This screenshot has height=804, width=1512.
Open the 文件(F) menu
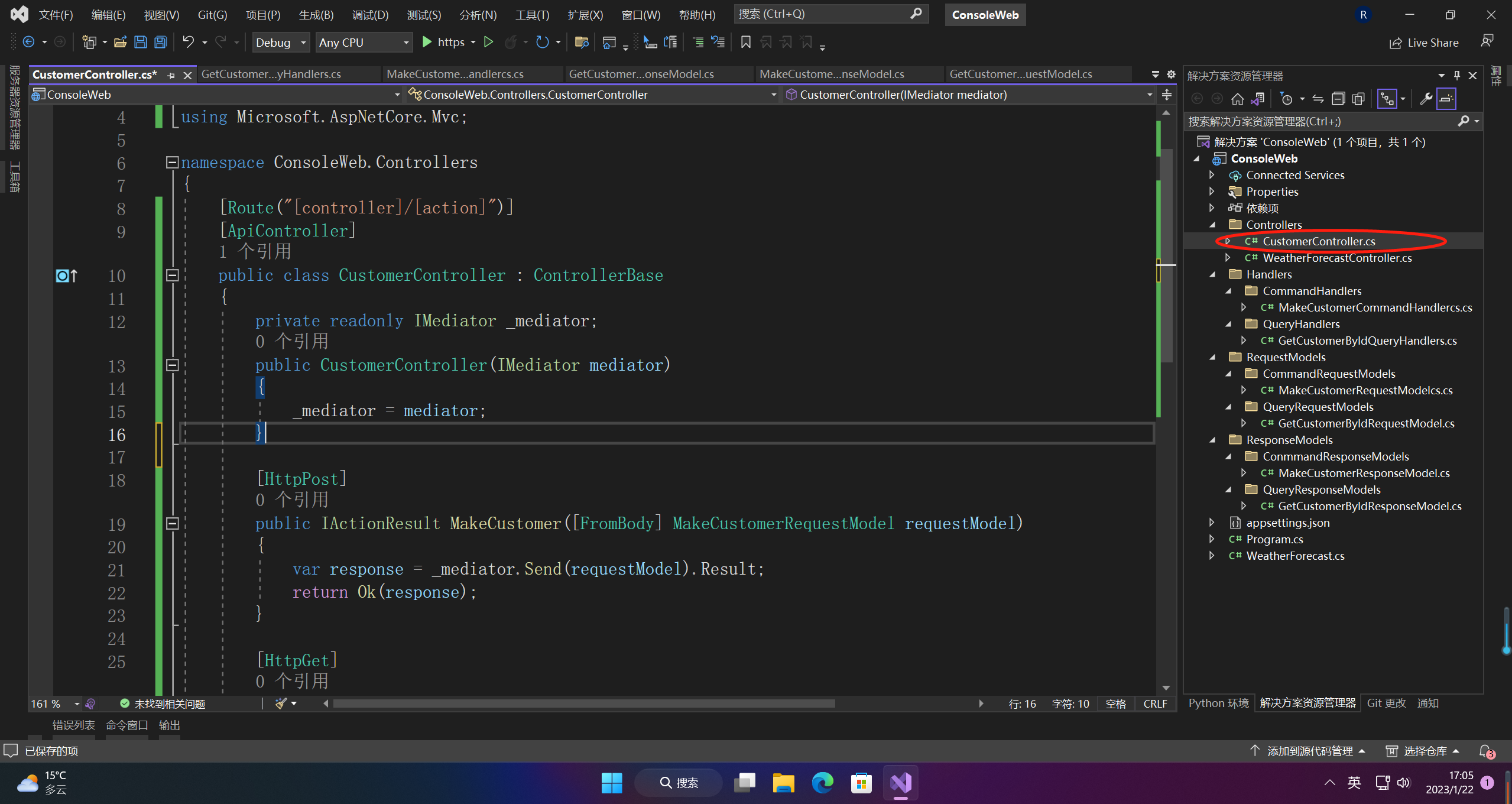[56, 15]
